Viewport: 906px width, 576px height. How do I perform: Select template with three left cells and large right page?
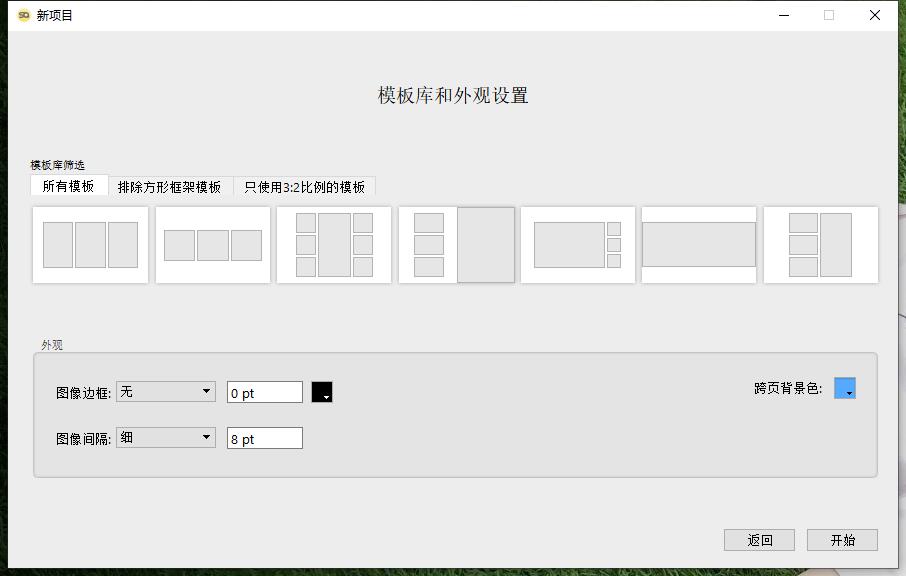coord(456,245)
